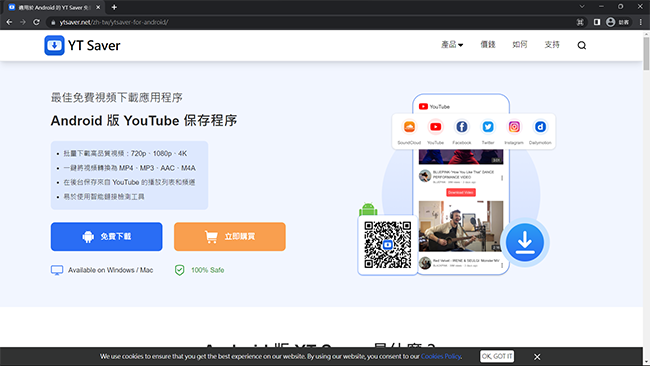Expand the 產品 products dropdown menu
Image resolution: width=650 pixels, height=366 pixels.
click(x=452, y=44)
